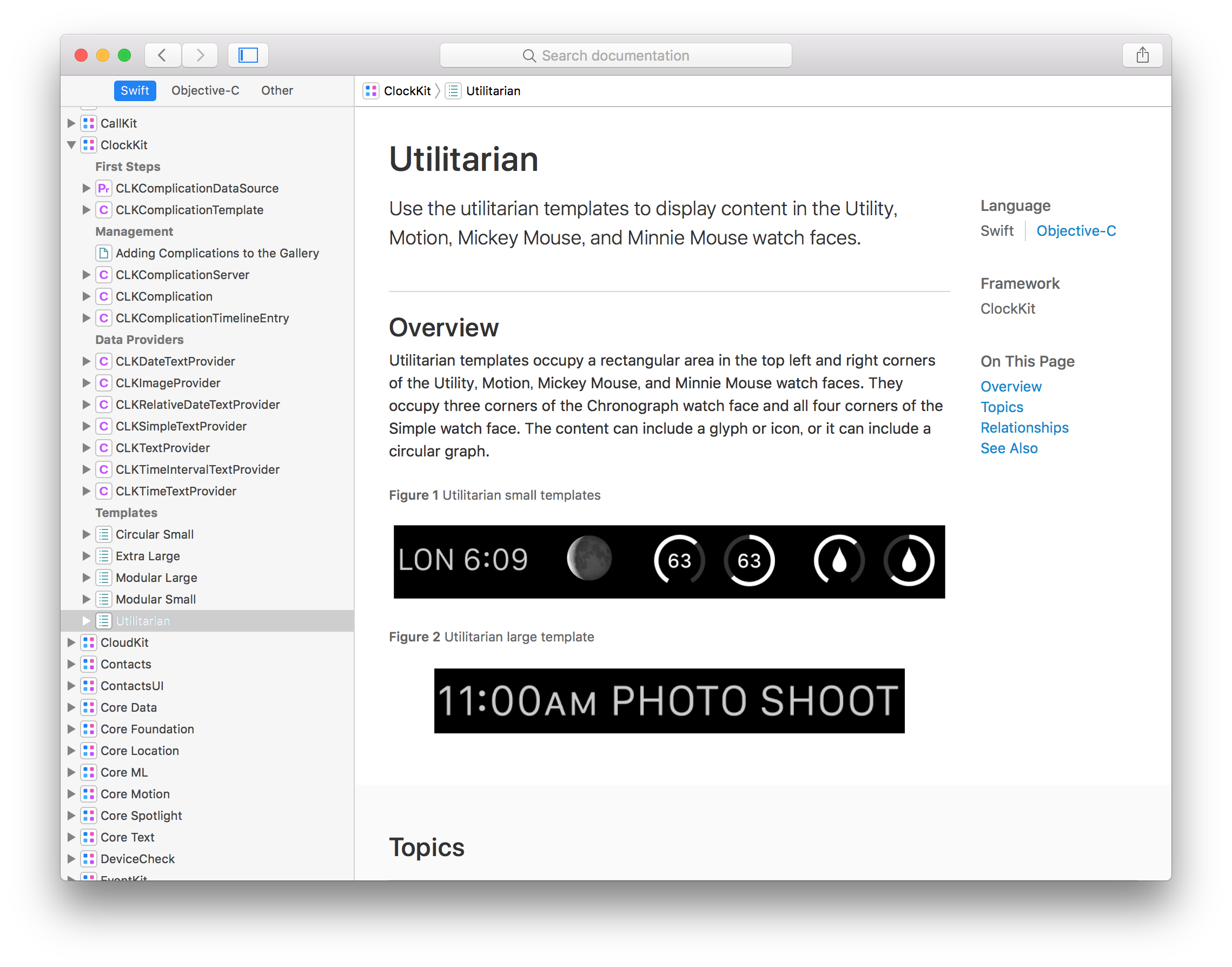Jump to Overview section link
Image resolution: width=1232 pixels, height=967 pixels.
tap(1011, 387)
